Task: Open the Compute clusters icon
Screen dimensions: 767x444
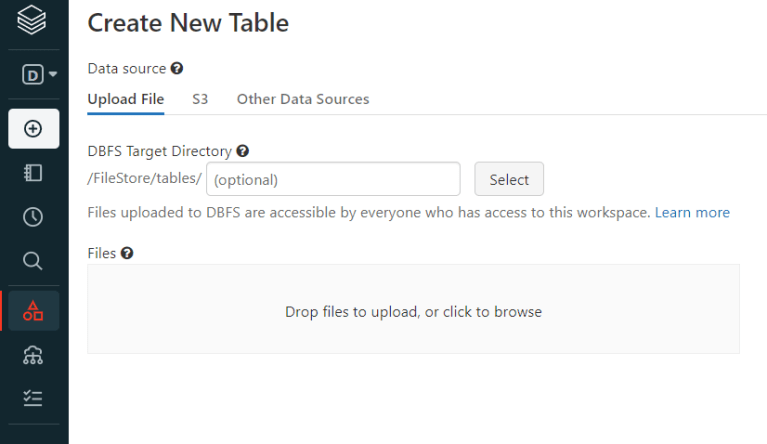Action: pyautogui.click(x=33, y=355)
